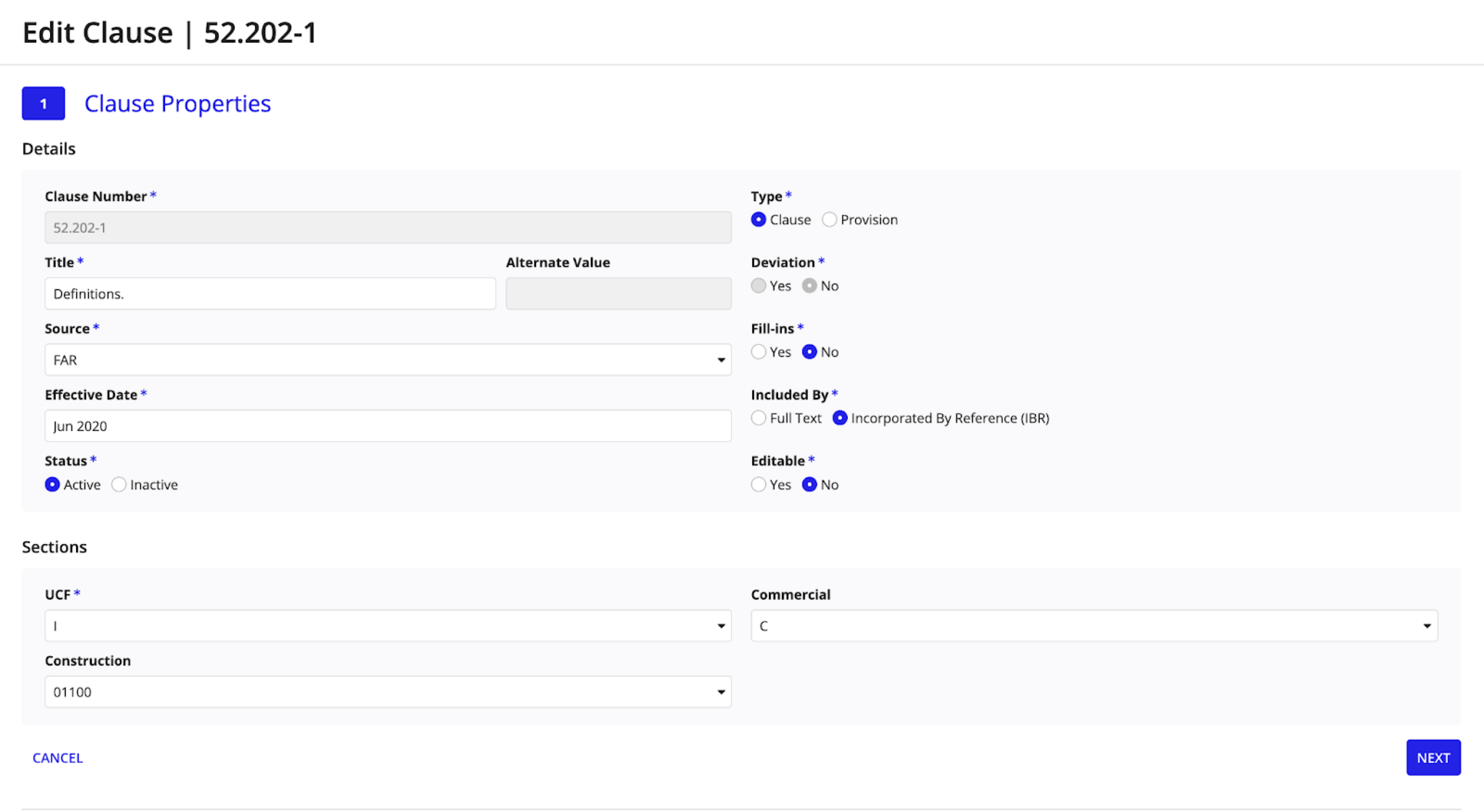Image resolution: width=1484 pixels, height=812 pixels.
Task: Mark status as Active
Action: (x=52, y=484)
